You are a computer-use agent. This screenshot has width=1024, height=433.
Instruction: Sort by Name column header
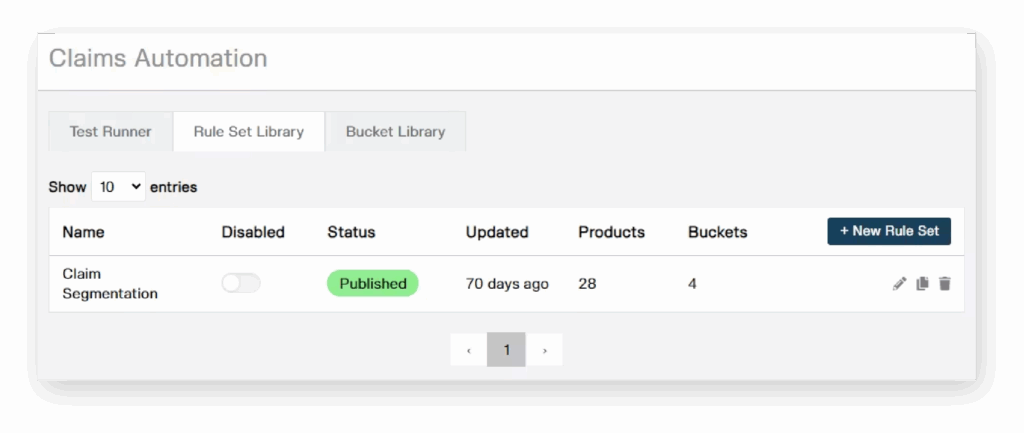pos(83,232)
